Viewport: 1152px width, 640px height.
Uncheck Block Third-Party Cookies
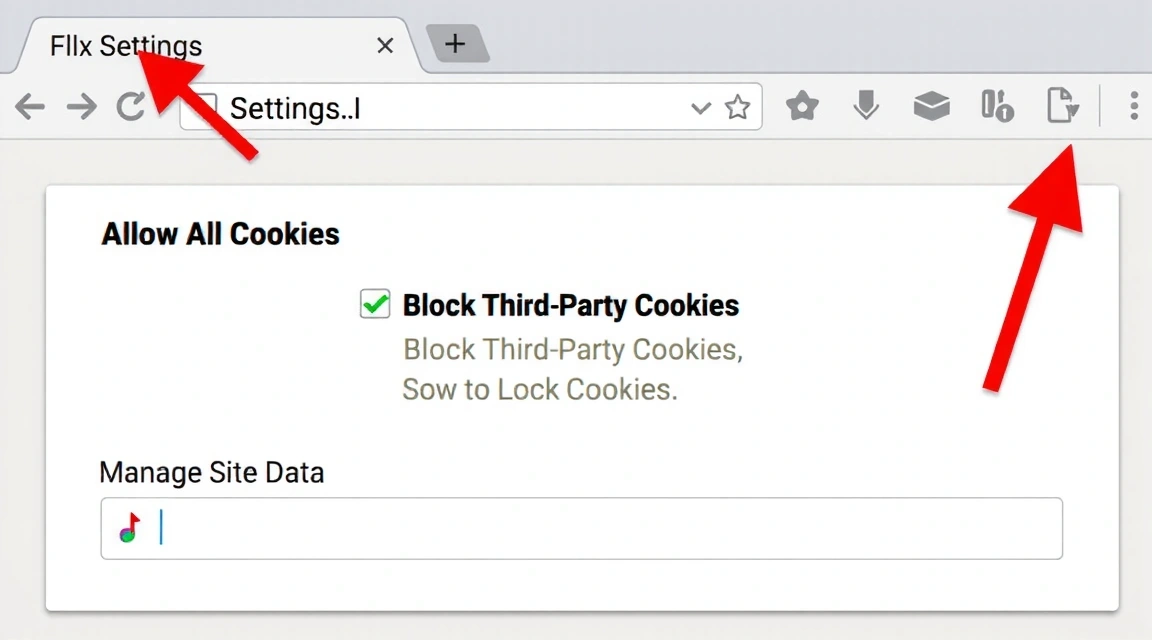[374, 304]
